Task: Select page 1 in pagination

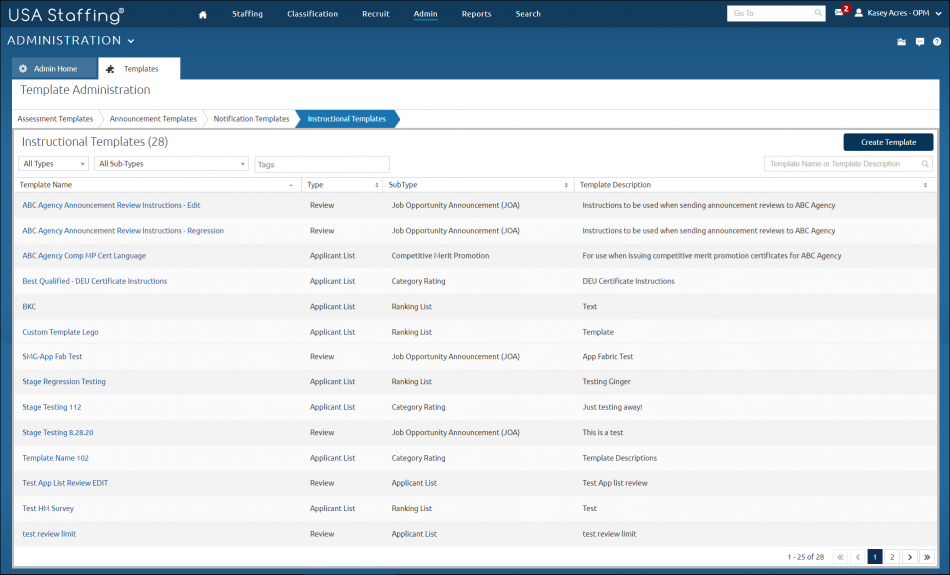Action: pos(874,557)
